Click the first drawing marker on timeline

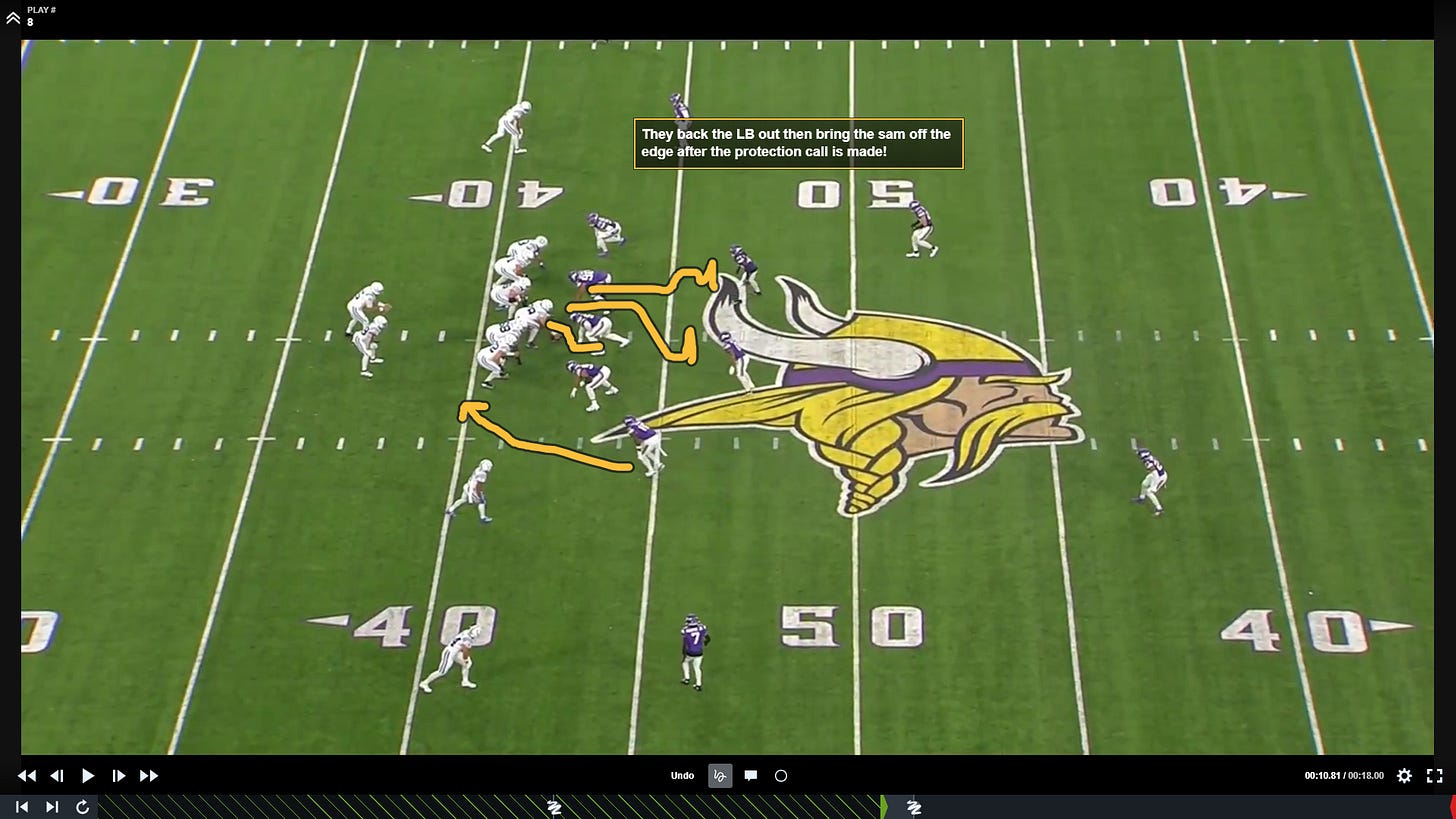pyautogui.click(x=555, y=808)
